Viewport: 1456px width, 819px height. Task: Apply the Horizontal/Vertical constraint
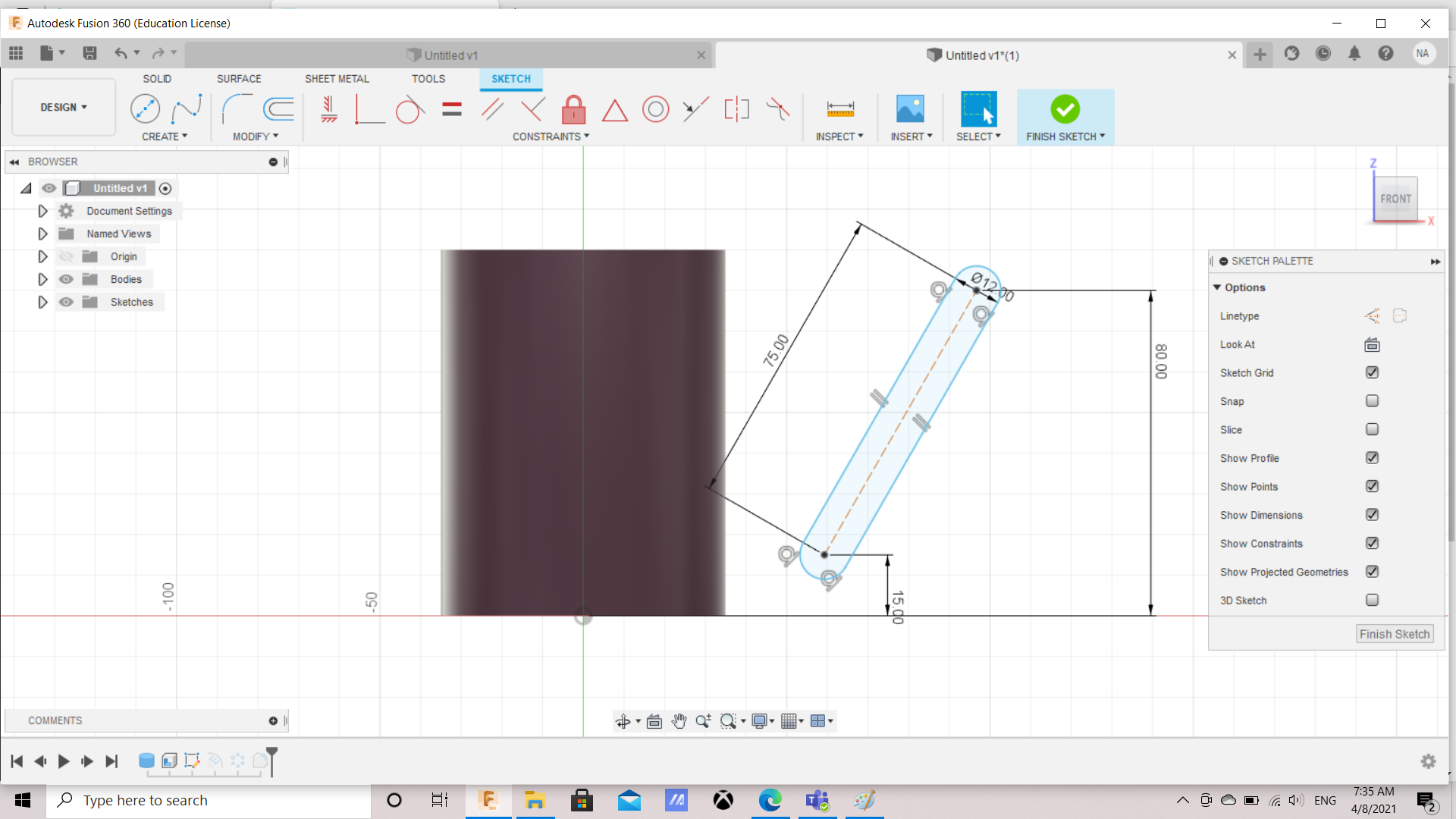point(328,109)
